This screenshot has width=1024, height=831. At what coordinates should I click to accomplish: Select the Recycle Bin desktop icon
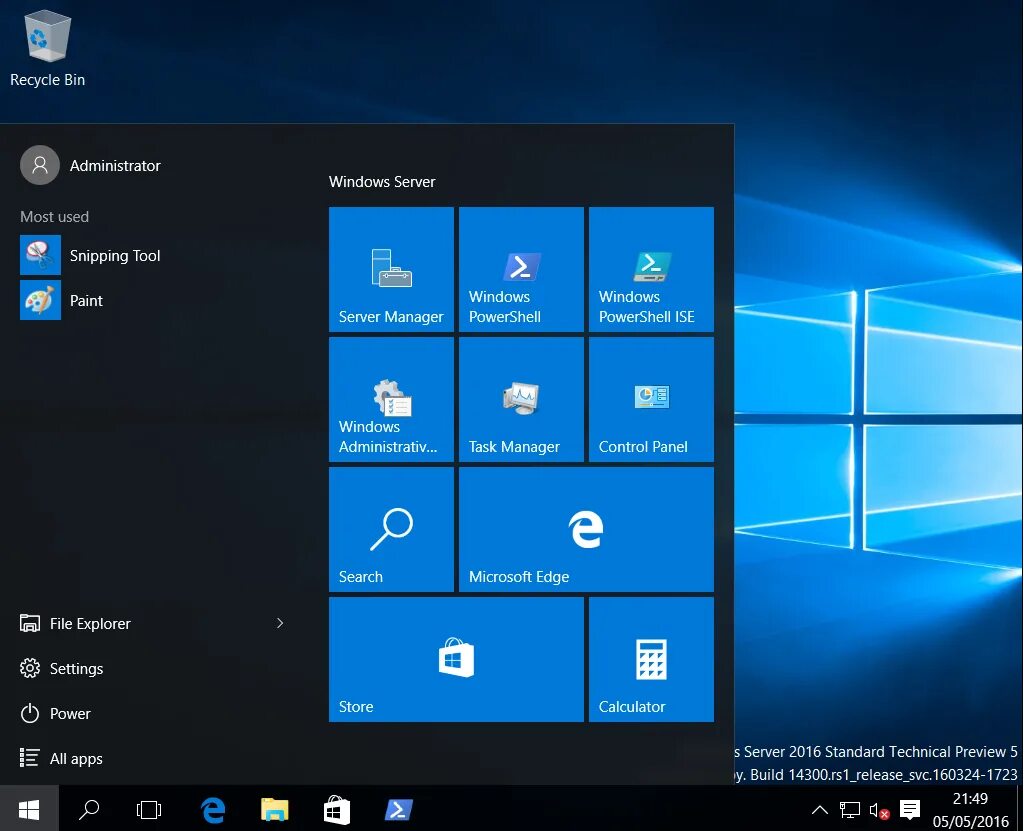click(x=48, y=50)
